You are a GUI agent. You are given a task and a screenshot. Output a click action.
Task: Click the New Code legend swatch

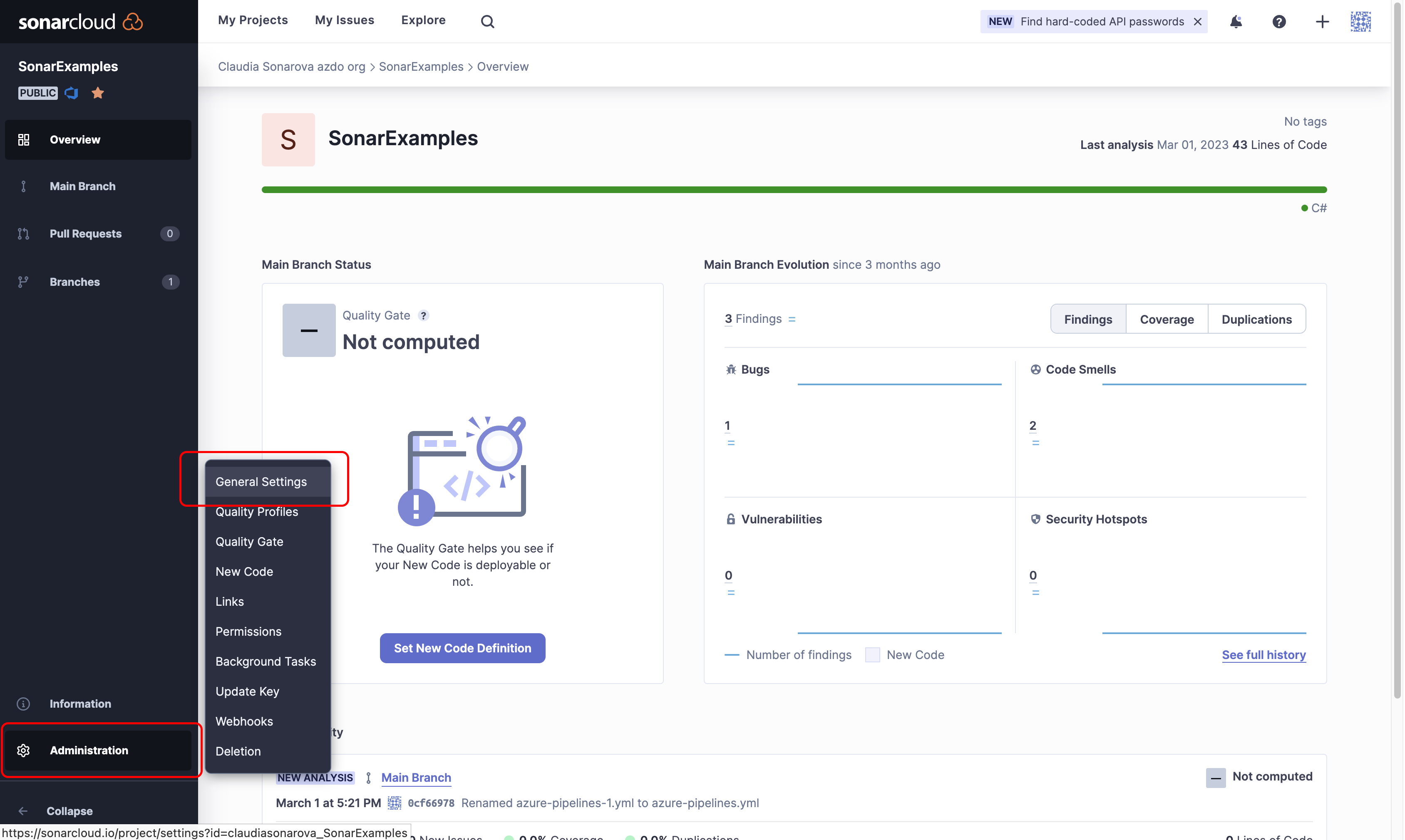coord(872,655)
